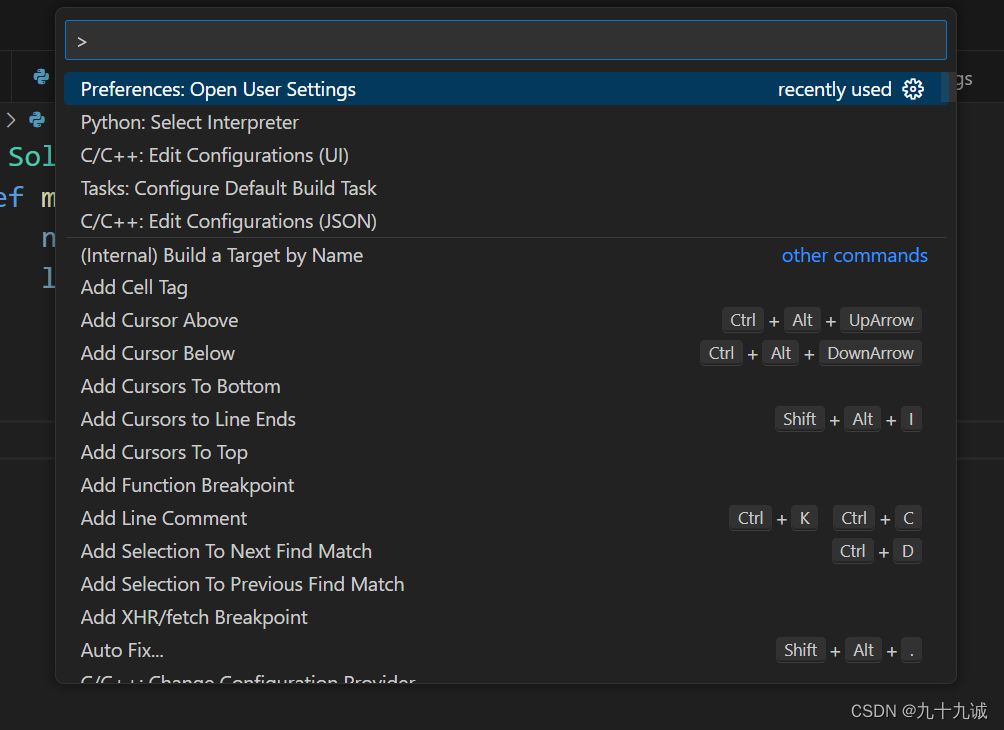Viewport: 1004px width, 730px height.
Task: Choose Add Line Comment command
Action: coord(505,519)
